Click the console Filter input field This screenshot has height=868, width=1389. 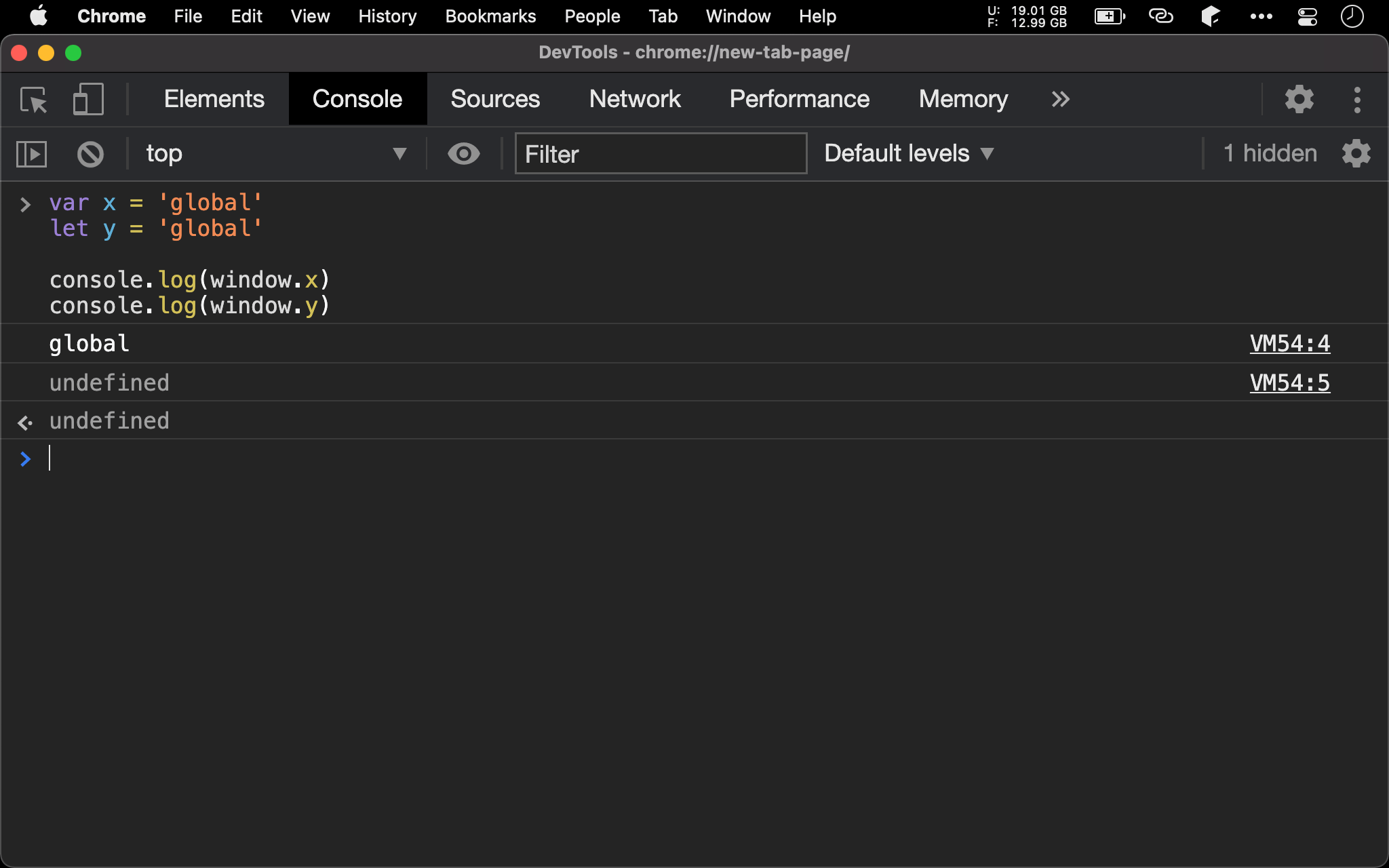[x=661, y=154]
